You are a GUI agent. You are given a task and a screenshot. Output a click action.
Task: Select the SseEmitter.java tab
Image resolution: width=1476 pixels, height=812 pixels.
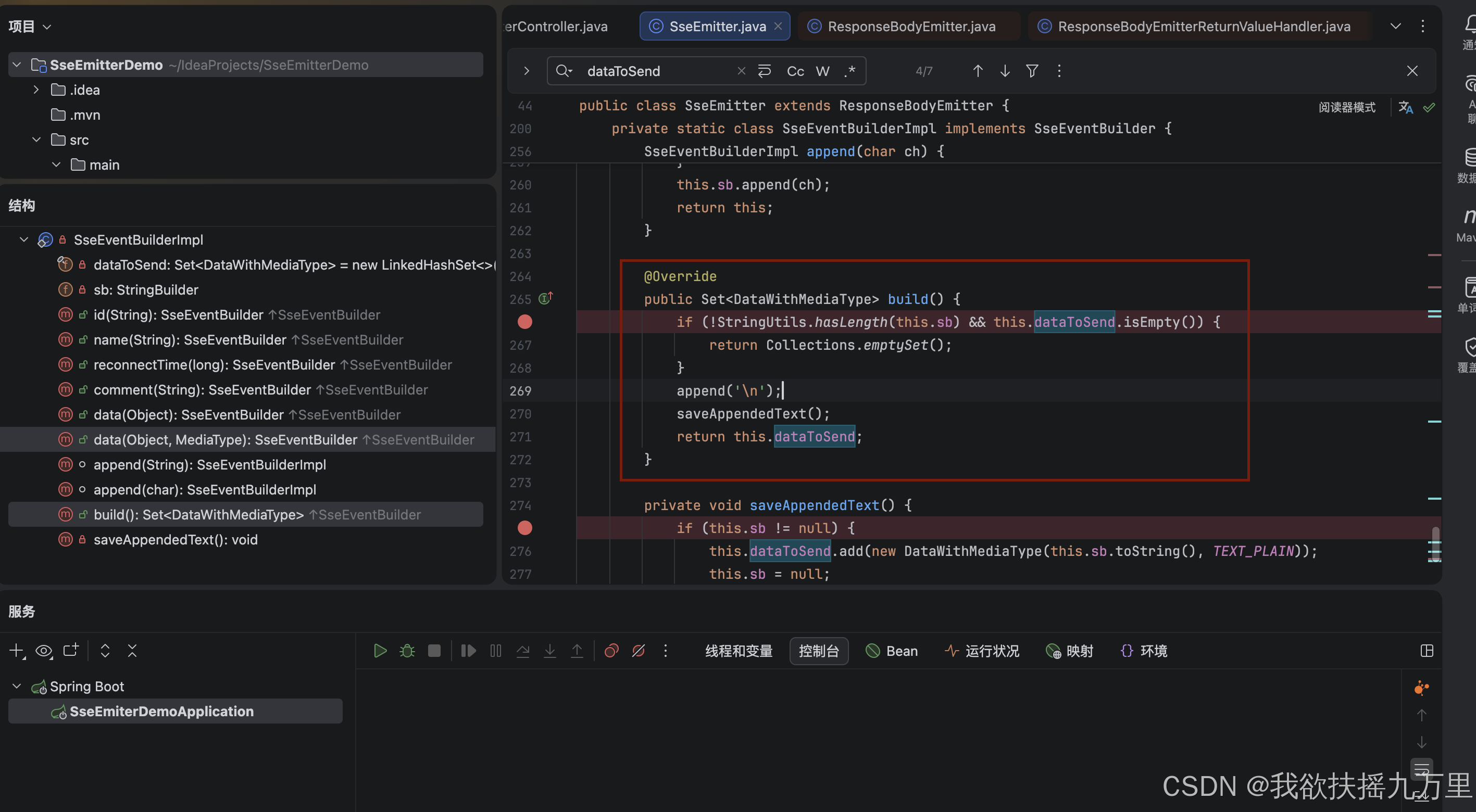click(x=716, y=27)
